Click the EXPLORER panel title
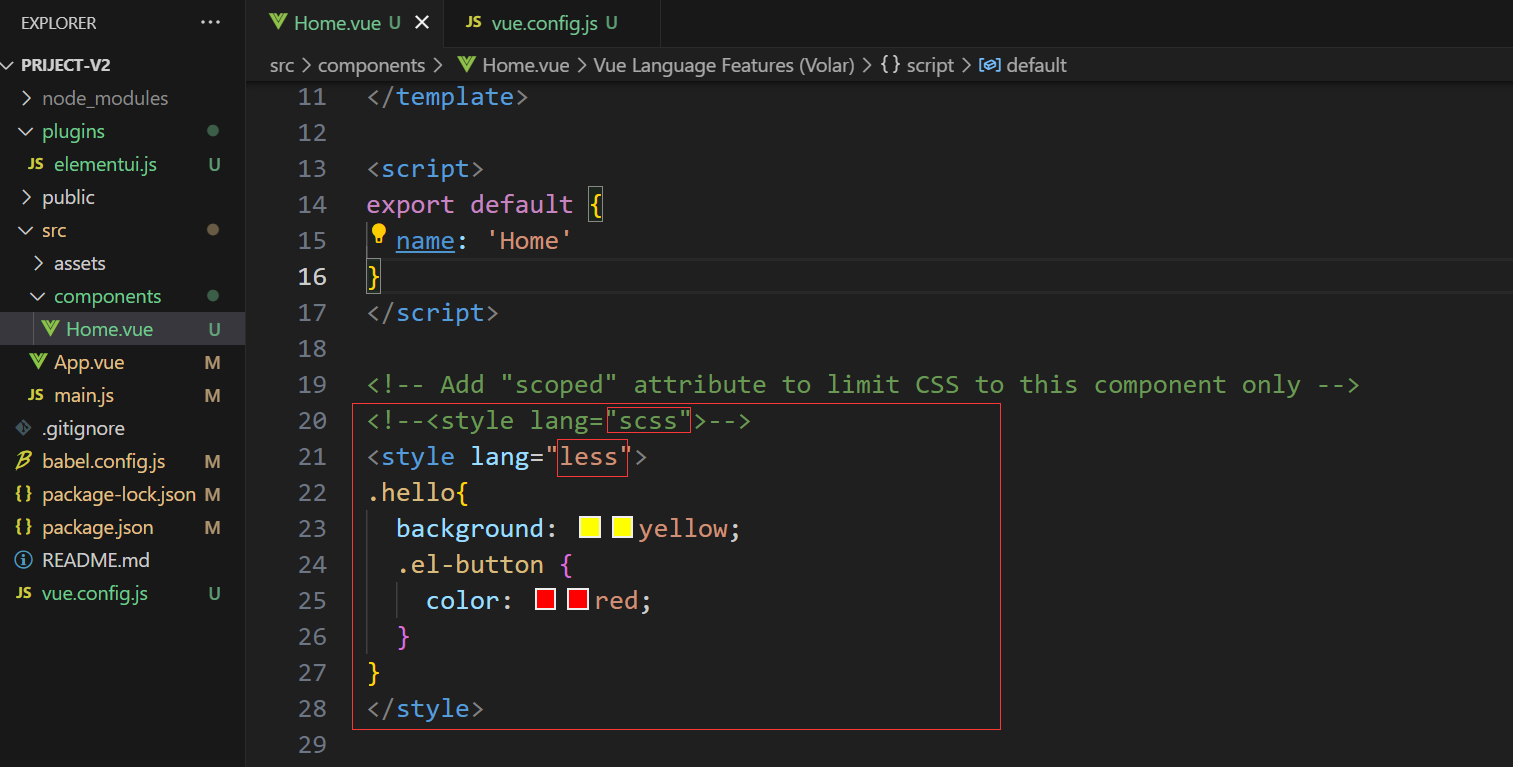This screenshot has width=1513, height=767. [x=59, y=22]
